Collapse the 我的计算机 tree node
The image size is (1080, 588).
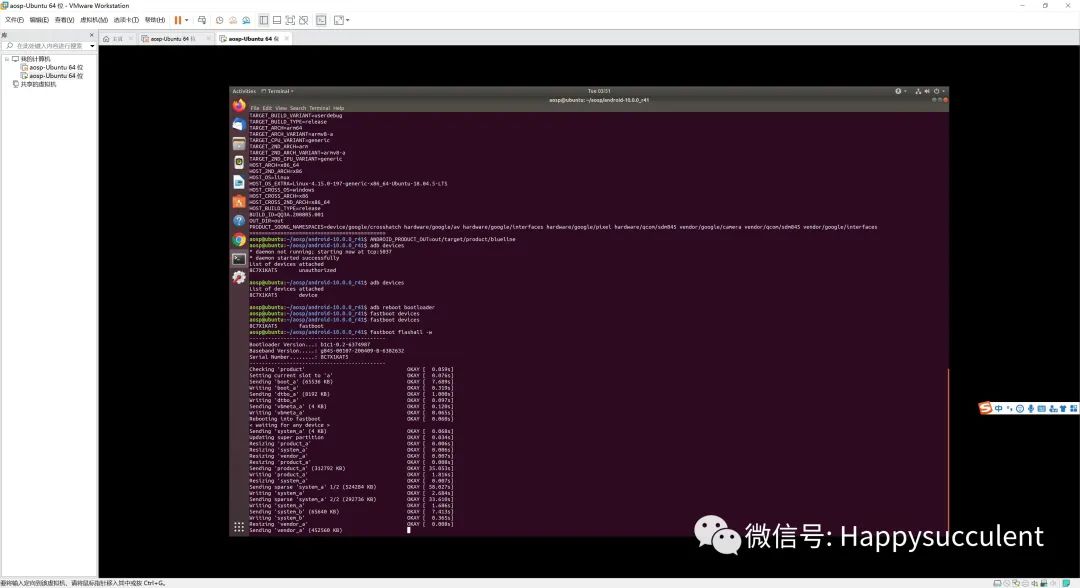[7, 59]
